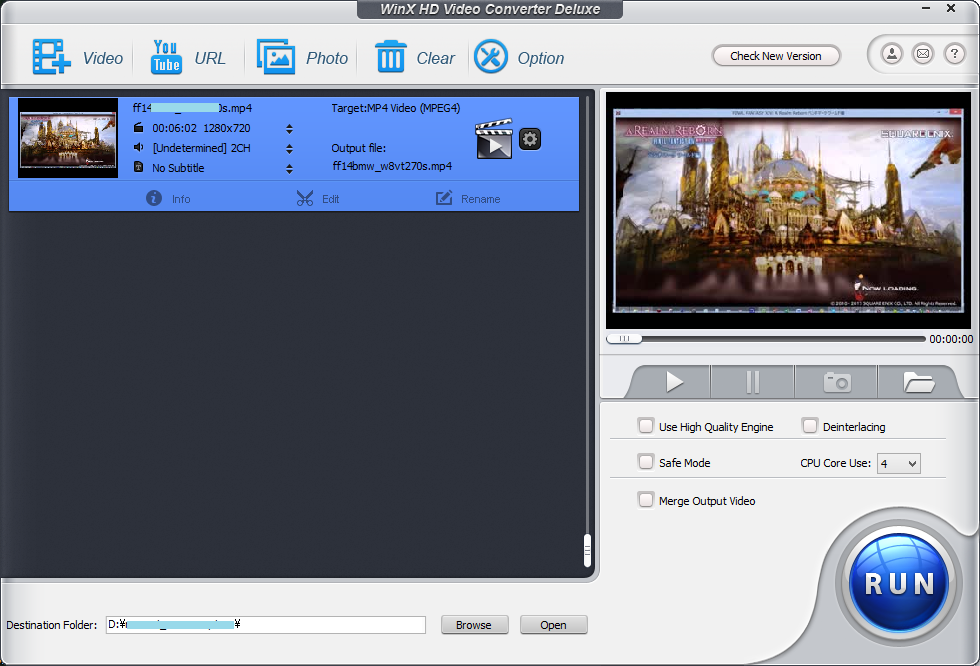Expand the No Subtitle track selector
This screenshot has width=980, height=666.
tap(289, 168)
